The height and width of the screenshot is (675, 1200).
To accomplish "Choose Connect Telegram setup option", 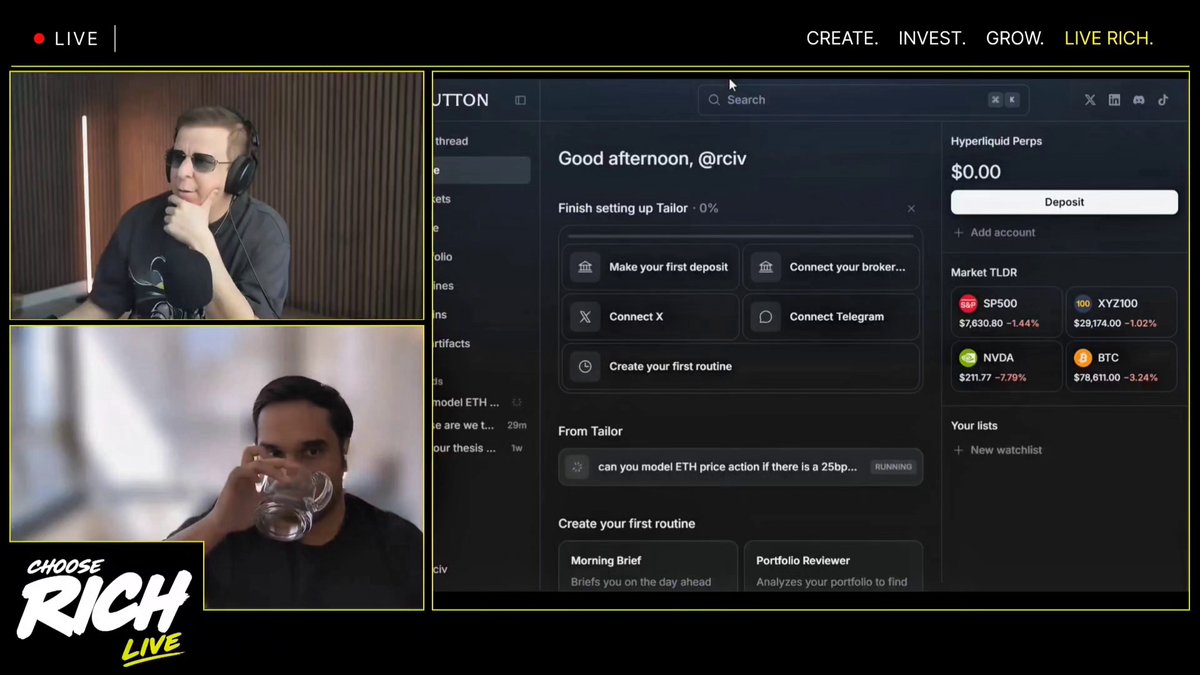I will (831, 317).
